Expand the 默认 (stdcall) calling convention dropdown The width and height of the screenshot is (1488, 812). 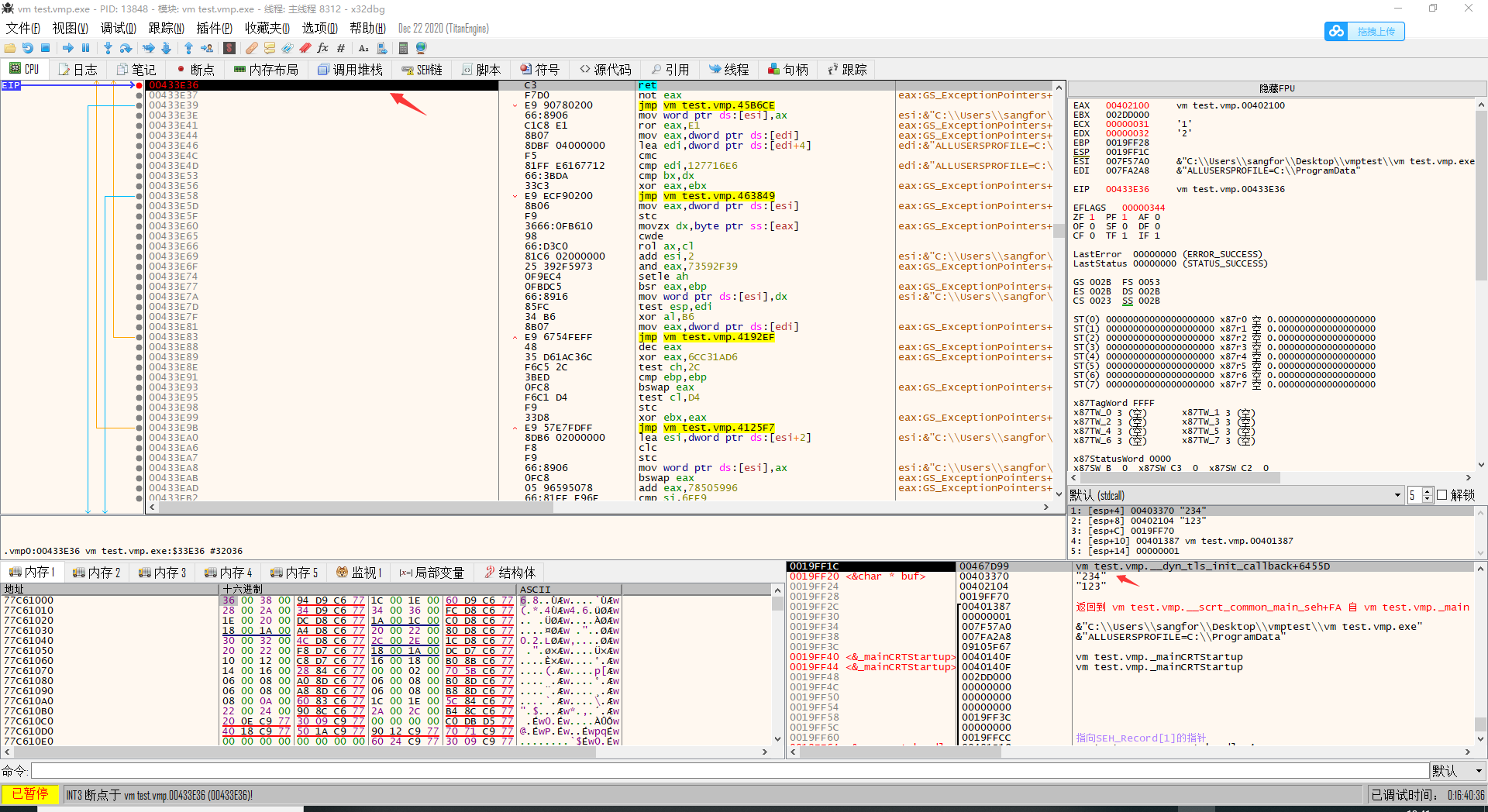(x=1397, y=495)
